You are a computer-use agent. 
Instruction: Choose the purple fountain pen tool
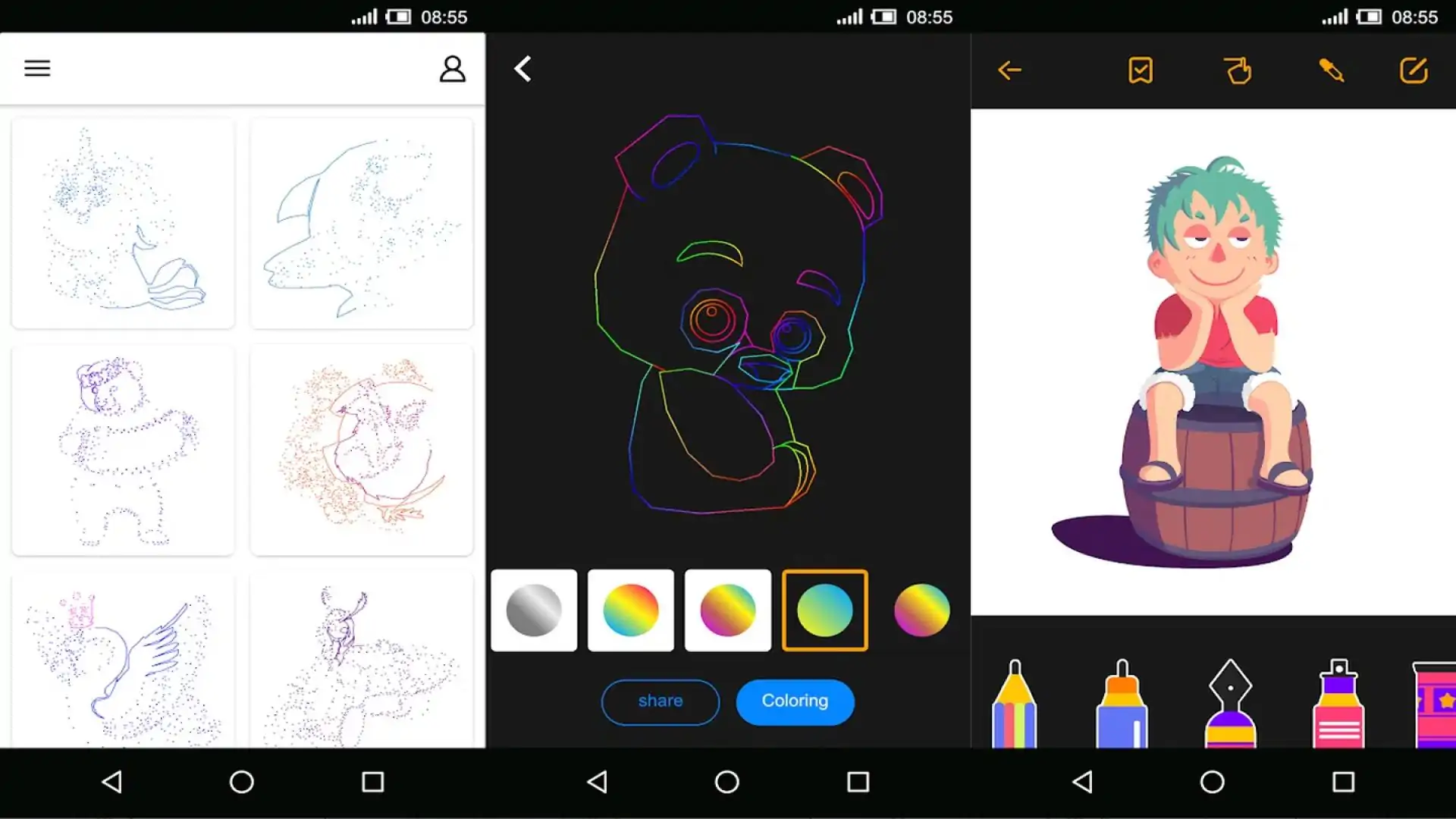[1230, 705]
